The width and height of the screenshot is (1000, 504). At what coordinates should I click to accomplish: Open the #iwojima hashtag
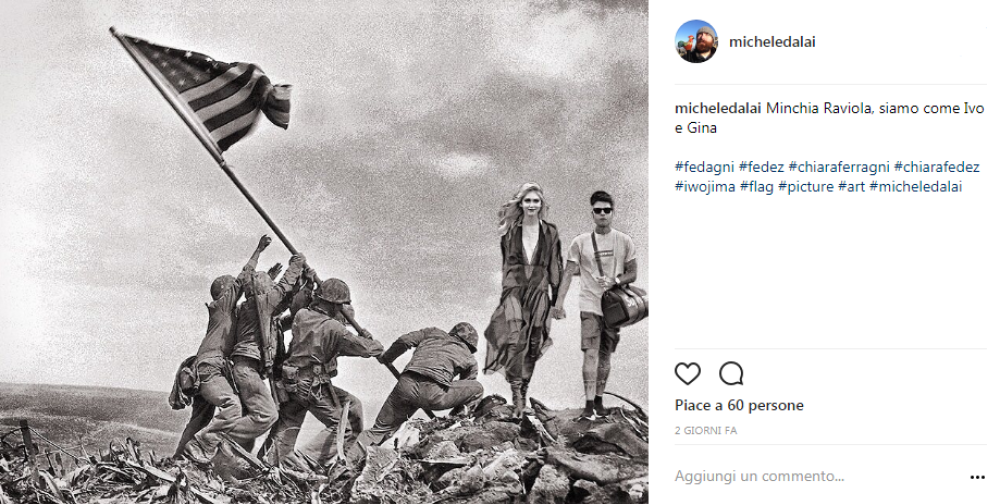pyautogui.click(x=705, y=187)
